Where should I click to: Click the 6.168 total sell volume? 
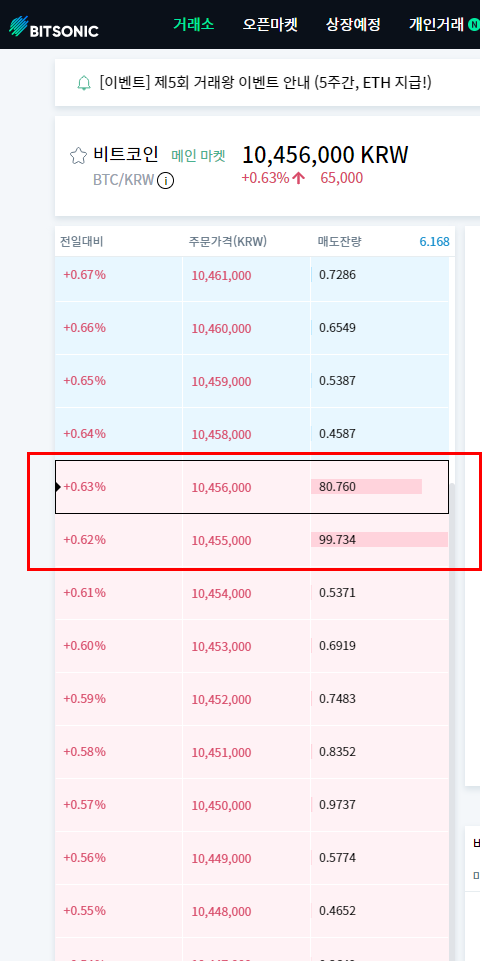pos(434,241)
